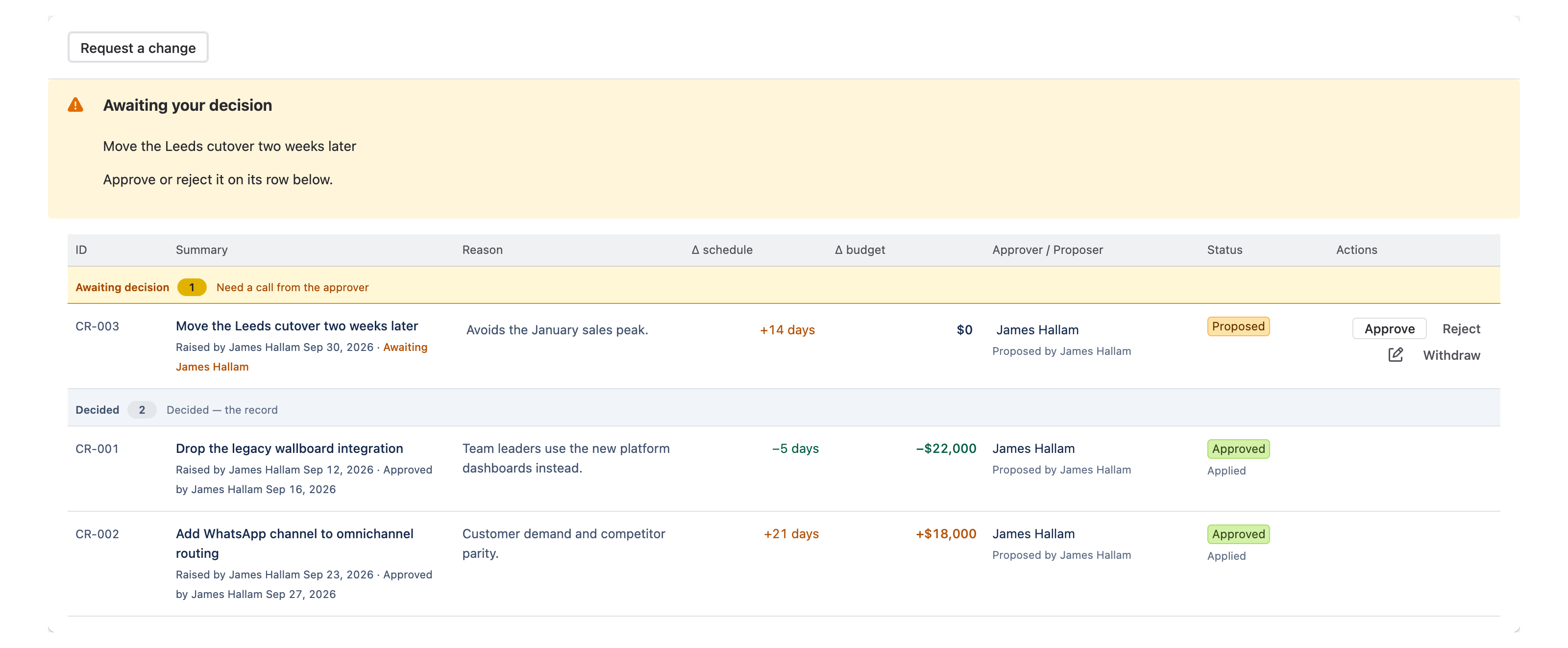1568x648 pixels.
Task: Open the Request a change form
Action: pyautogui.click(x=138, y=48)
